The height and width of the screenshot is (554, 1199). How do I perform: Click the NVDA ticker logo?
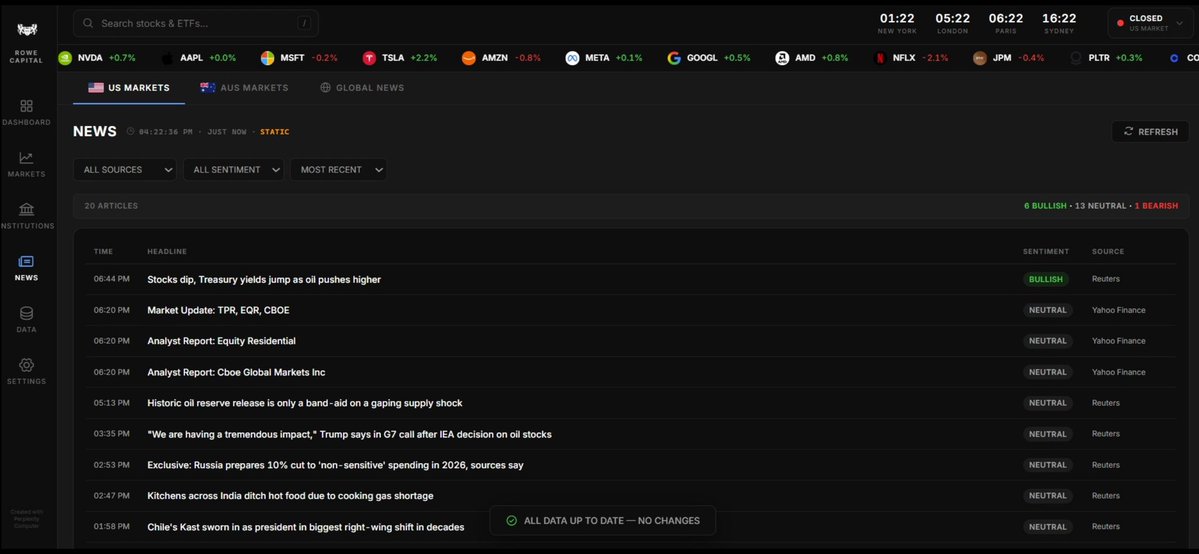coord(66,58)
